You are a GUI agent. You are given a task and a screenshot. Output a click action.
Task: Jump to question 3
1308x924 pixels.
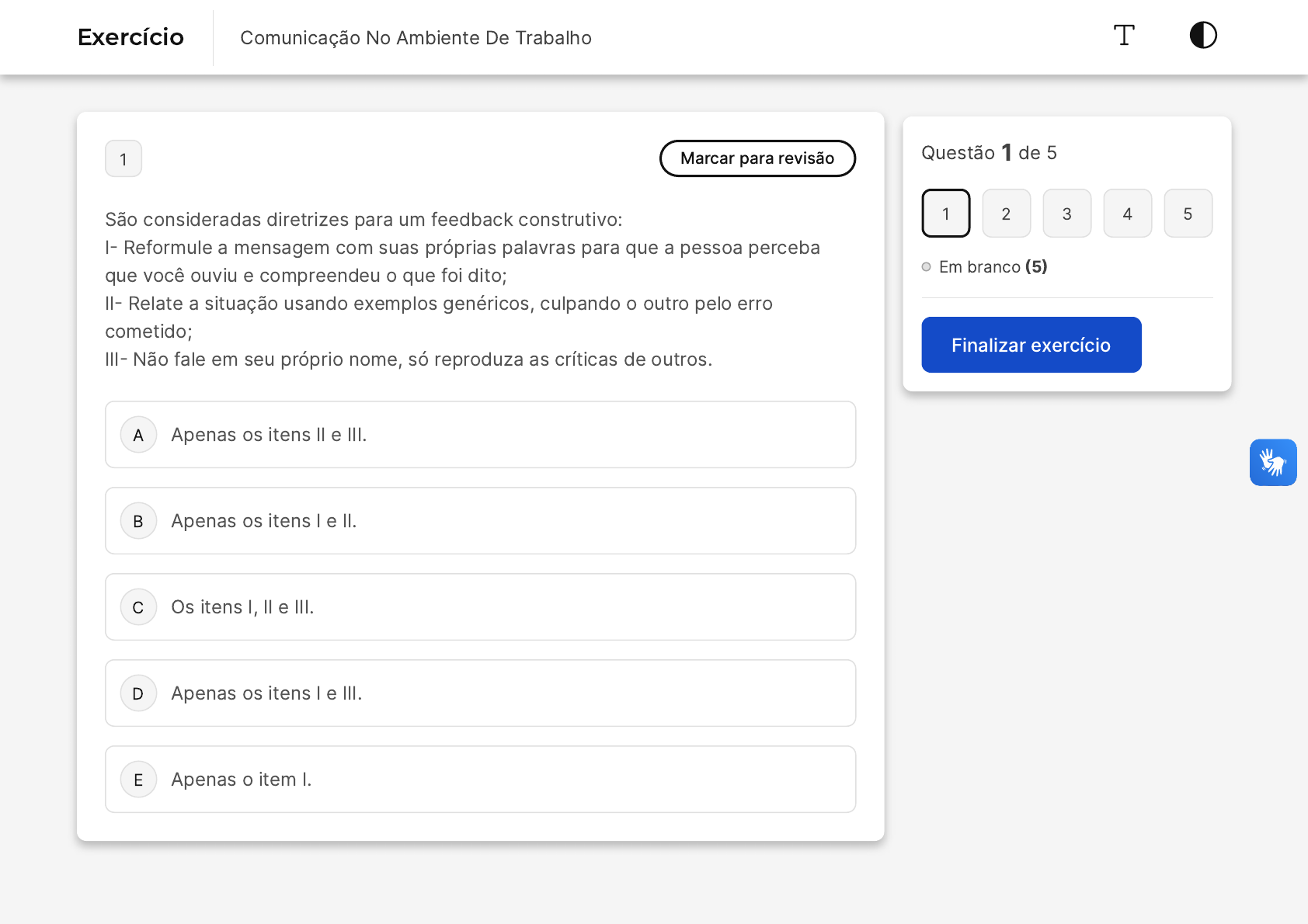[x=1066, y=214]
